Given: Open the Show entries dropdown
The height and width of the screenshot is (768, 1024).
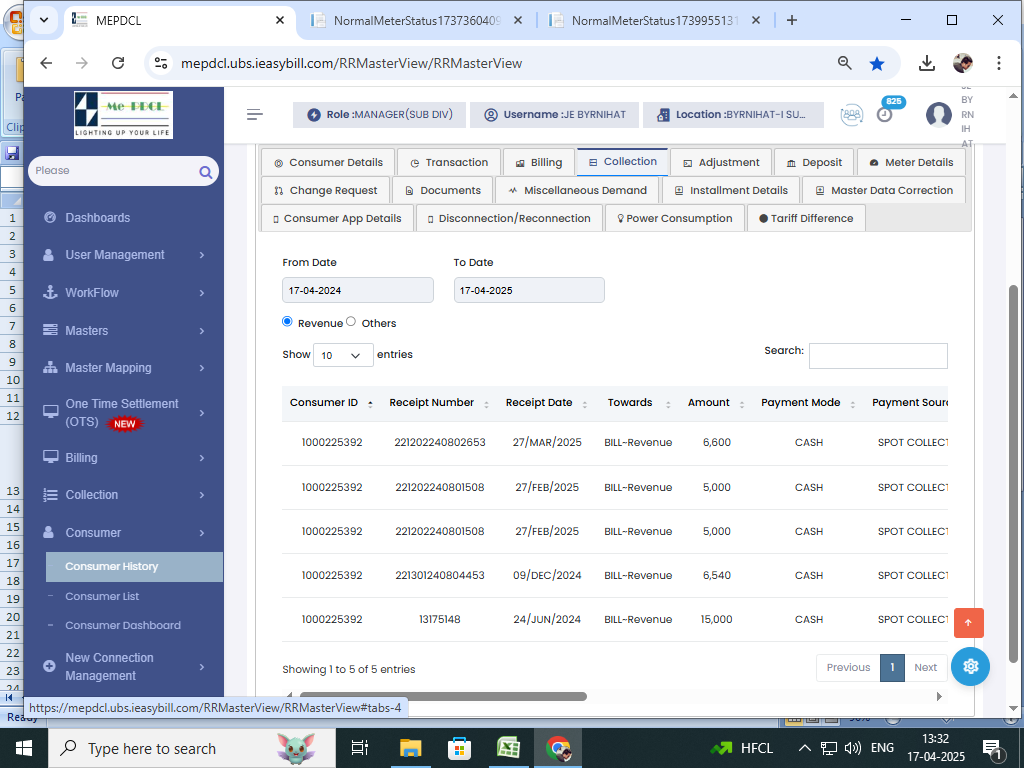Looking at the screenshot, I should click(343, 355).
